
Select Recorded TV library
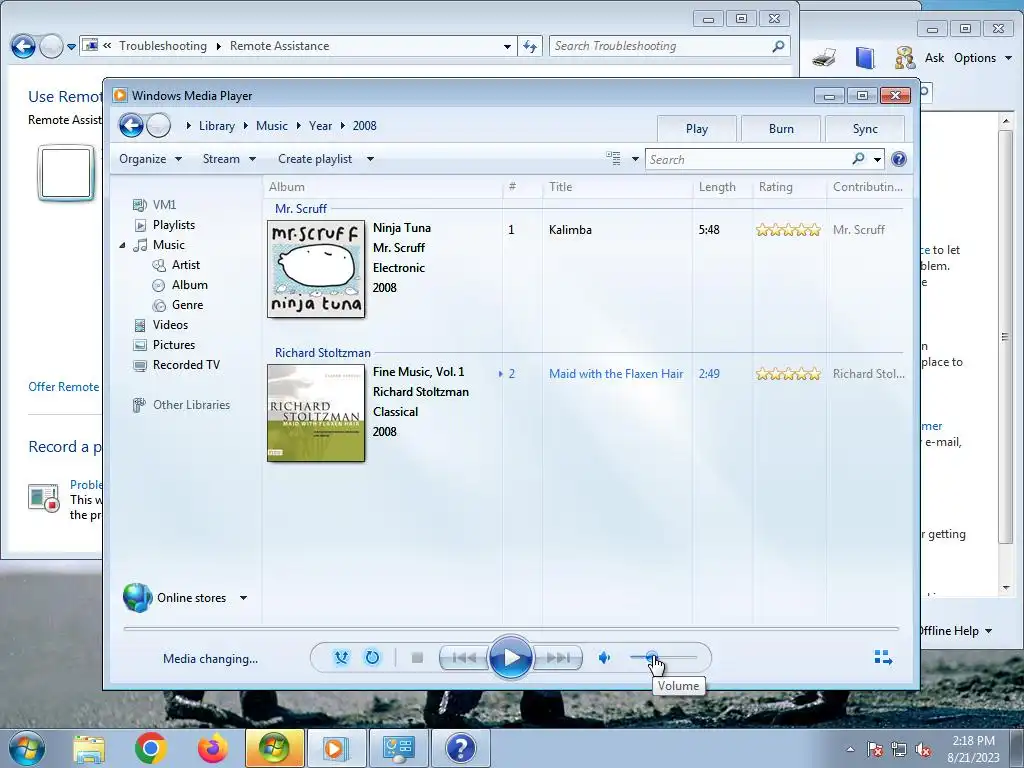(x=186, y=365)
